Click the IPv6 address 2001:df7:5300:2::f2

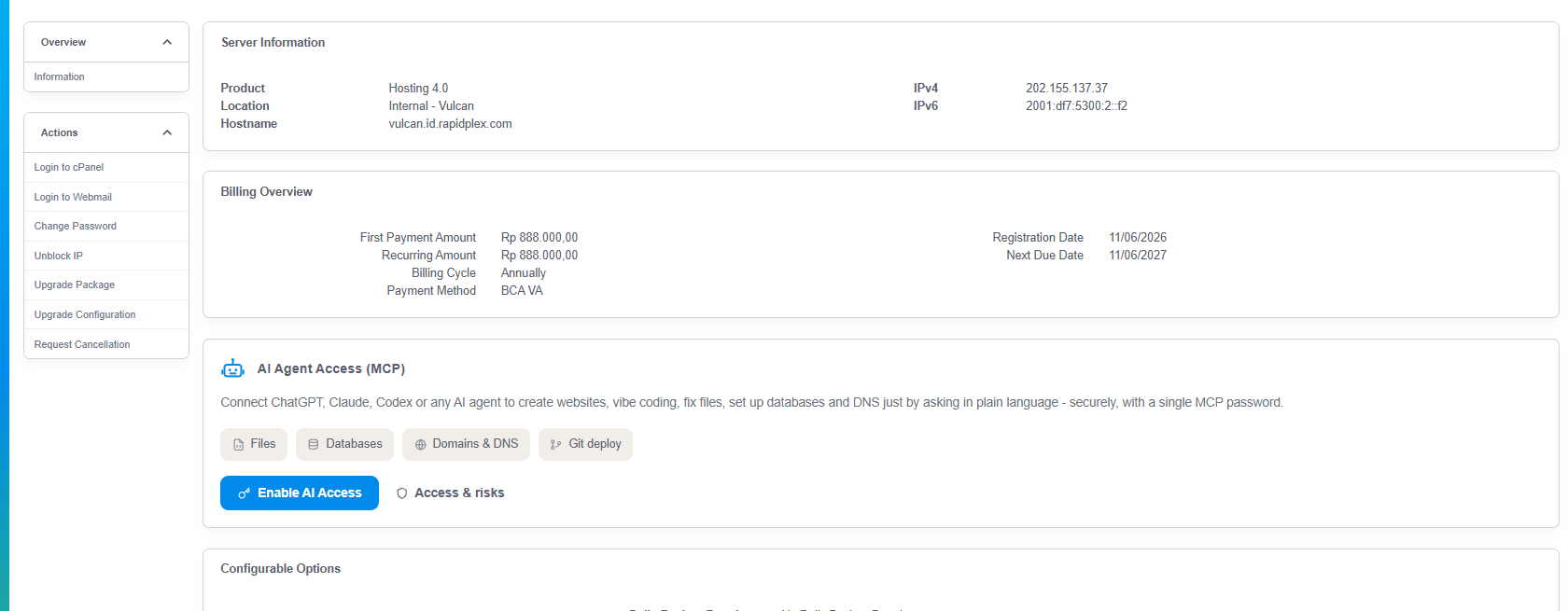pyautogui.click(x=1076, y=106)
